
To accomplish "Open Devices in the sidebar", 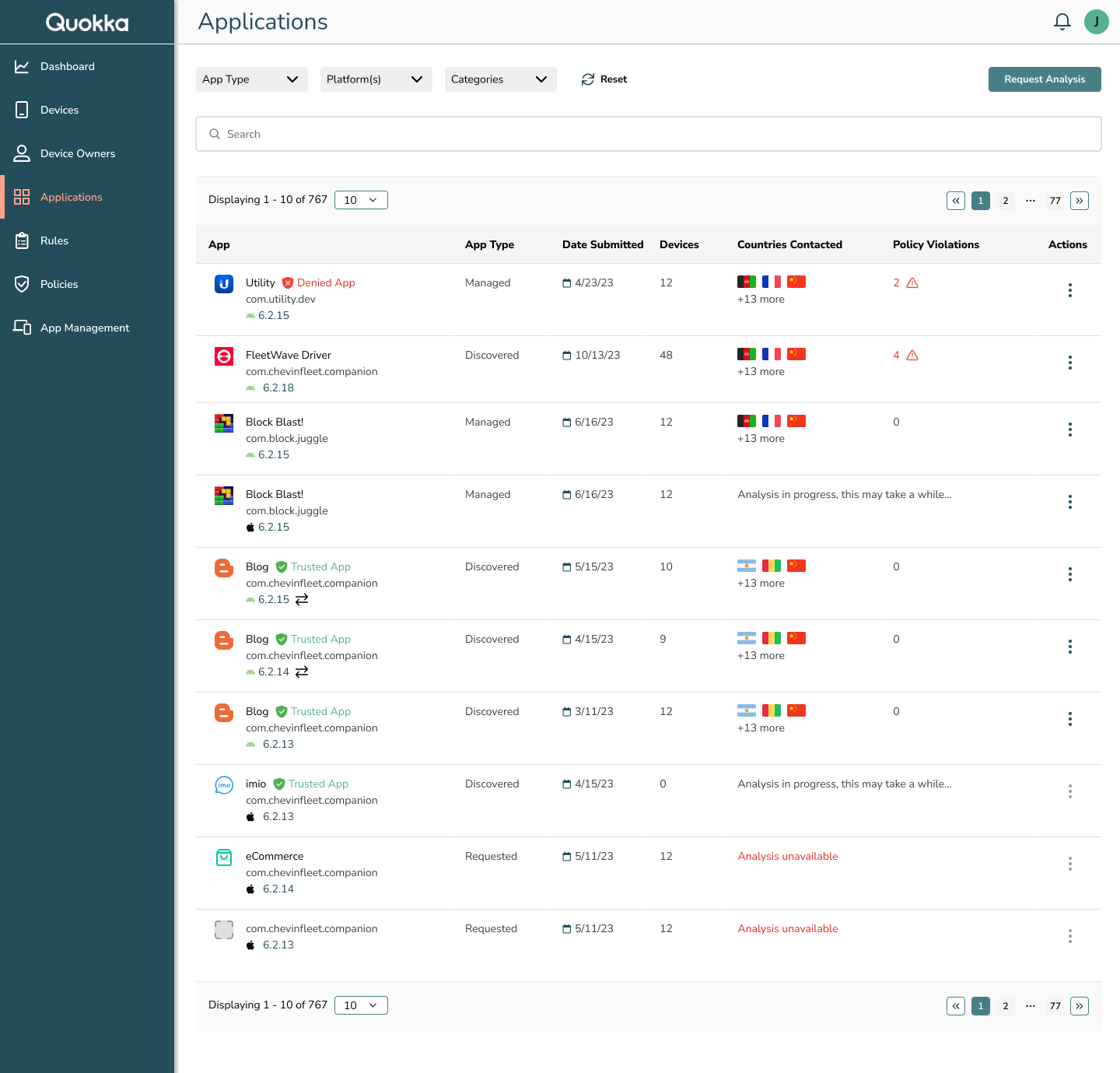I will click(87, 110).
